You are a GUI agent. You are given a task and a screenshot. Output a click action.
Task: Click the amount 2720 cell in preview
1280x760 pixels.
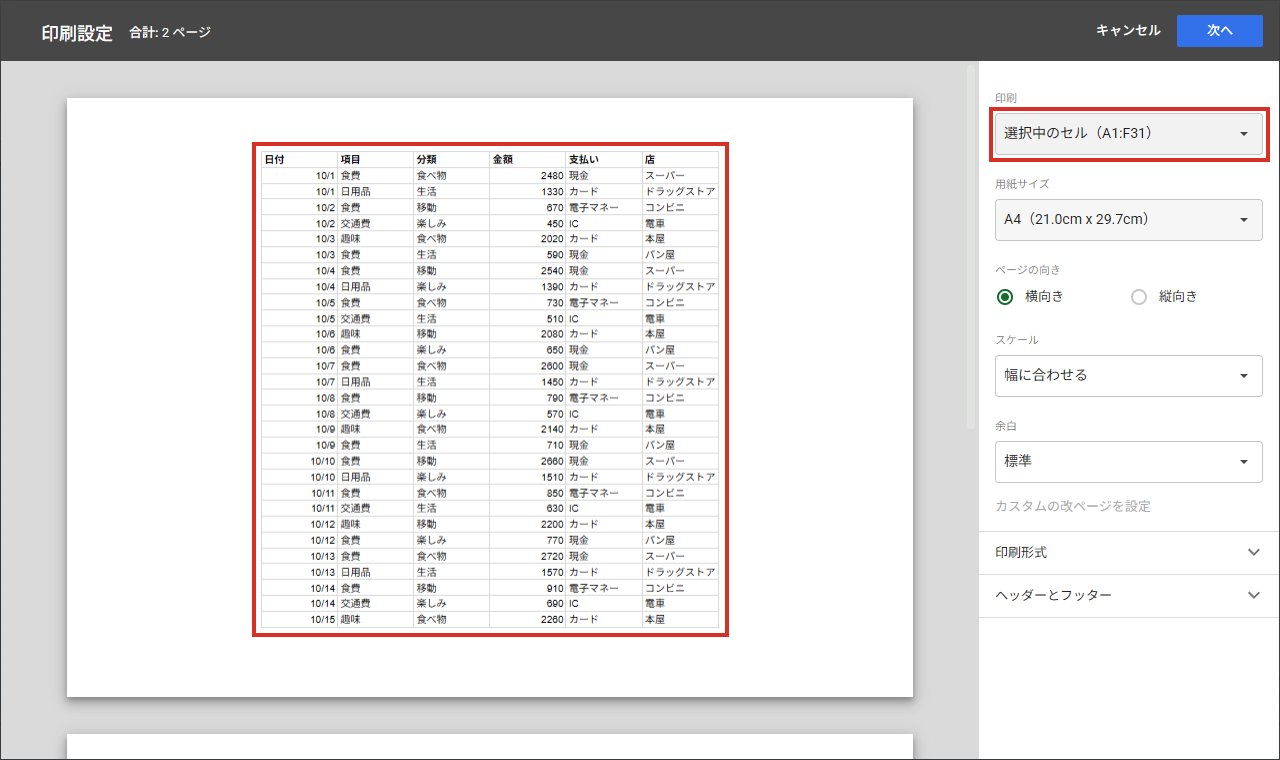[527, 556]
